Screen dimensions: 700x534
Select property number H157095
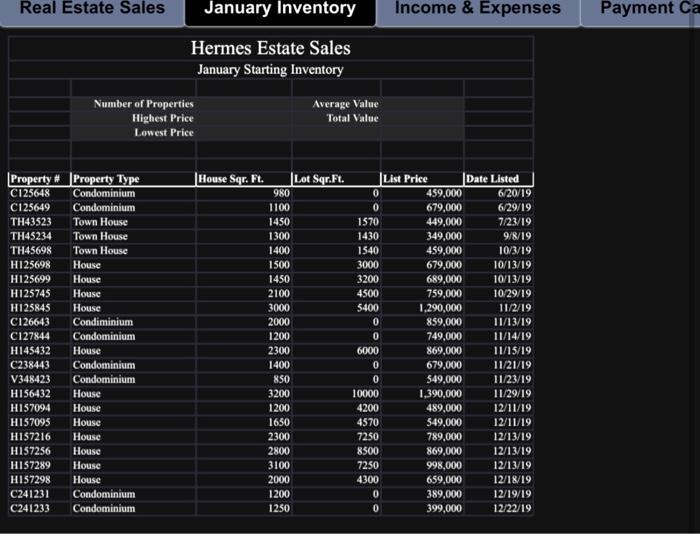pos(39,422)
